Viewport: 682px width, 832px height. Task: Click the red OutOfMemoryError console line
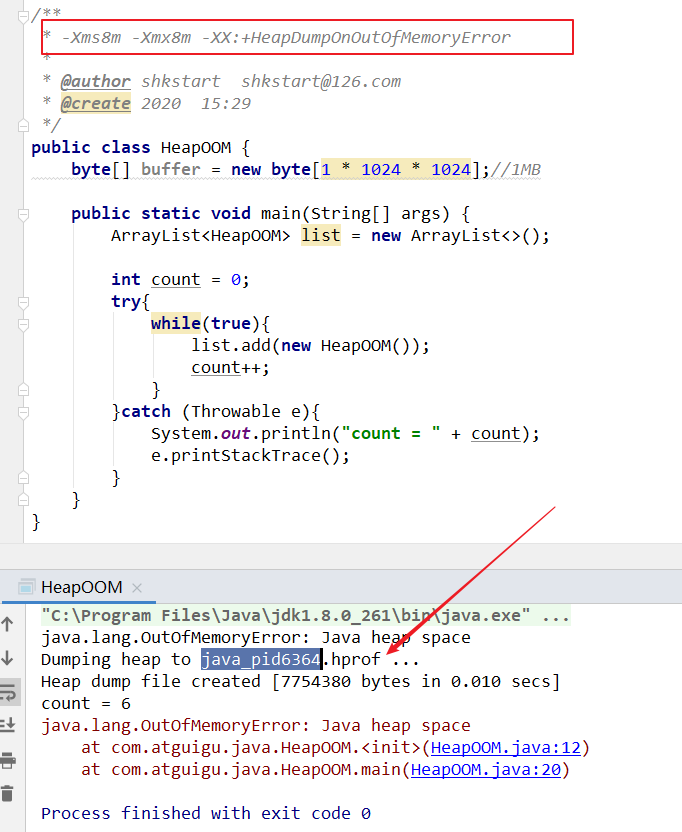coord(256,725)
